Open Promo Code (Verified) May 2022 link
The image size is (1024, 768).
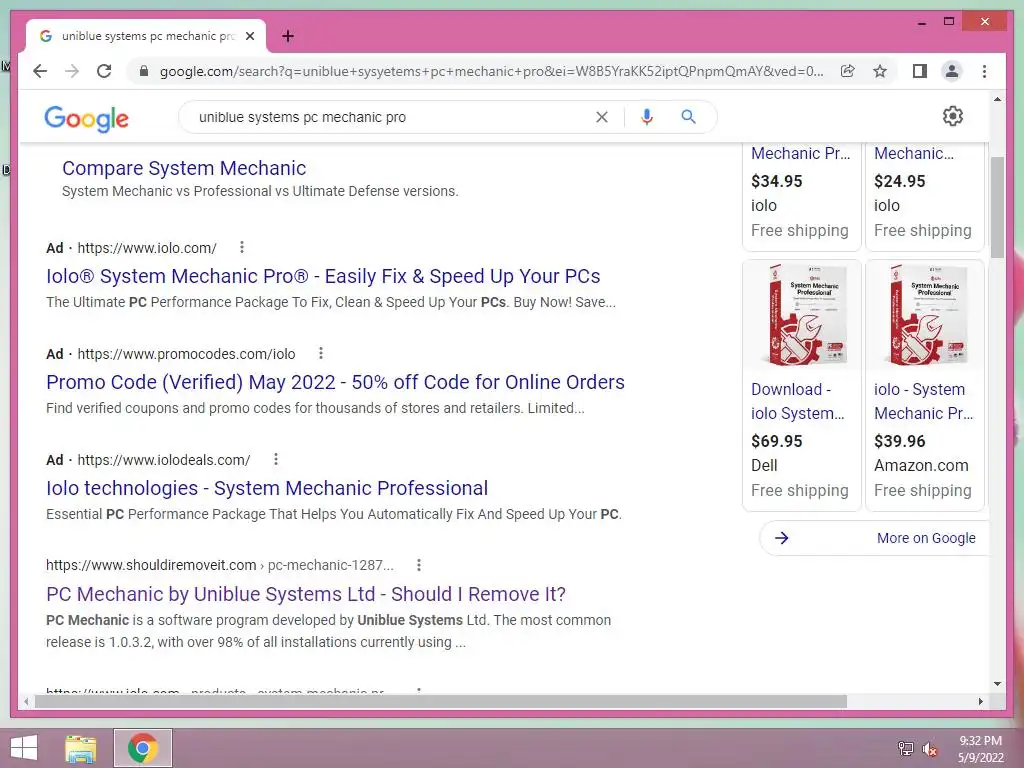click(x=335, y=382)
